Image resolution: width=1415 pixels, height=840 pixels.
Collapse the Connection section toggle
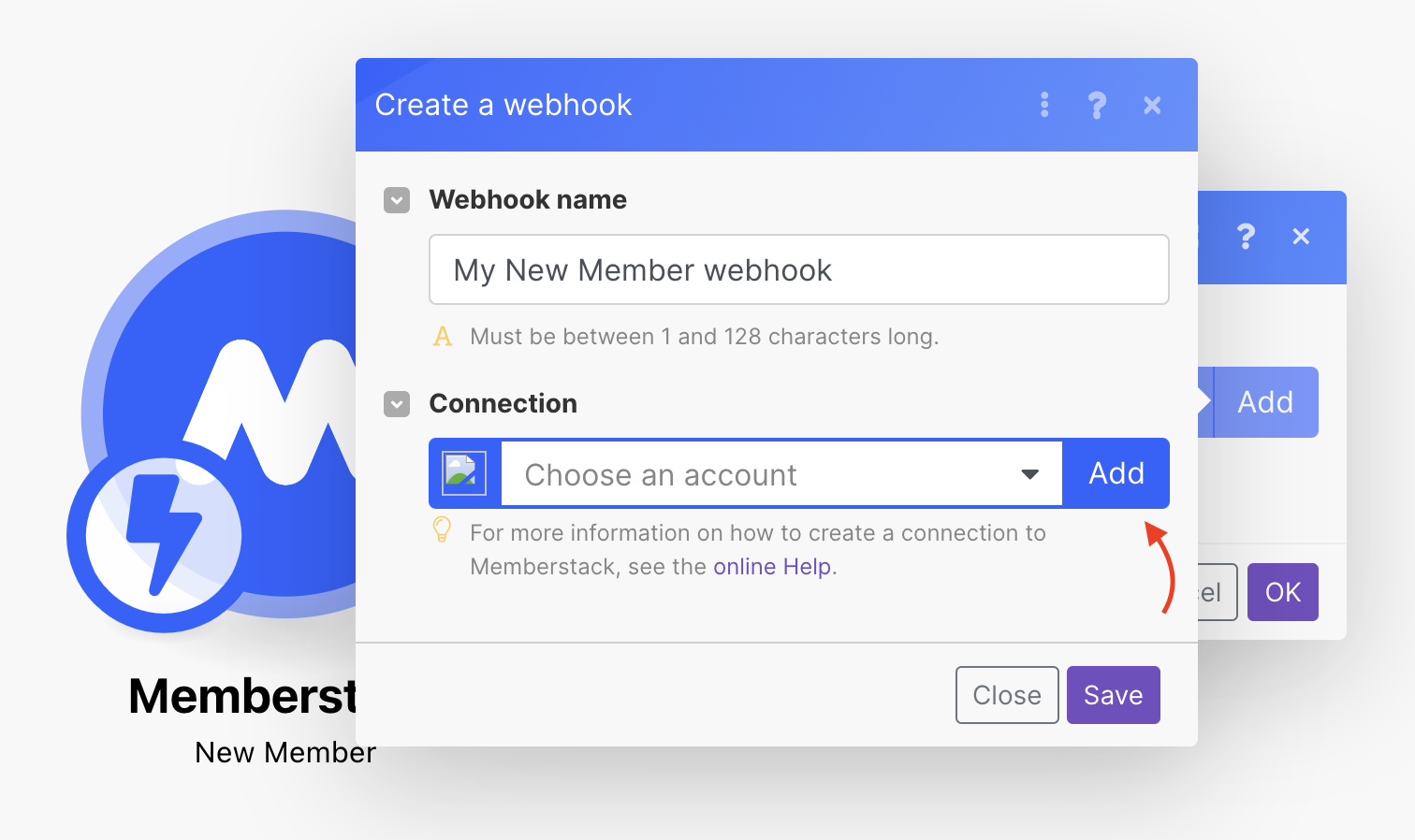[397, 404]
